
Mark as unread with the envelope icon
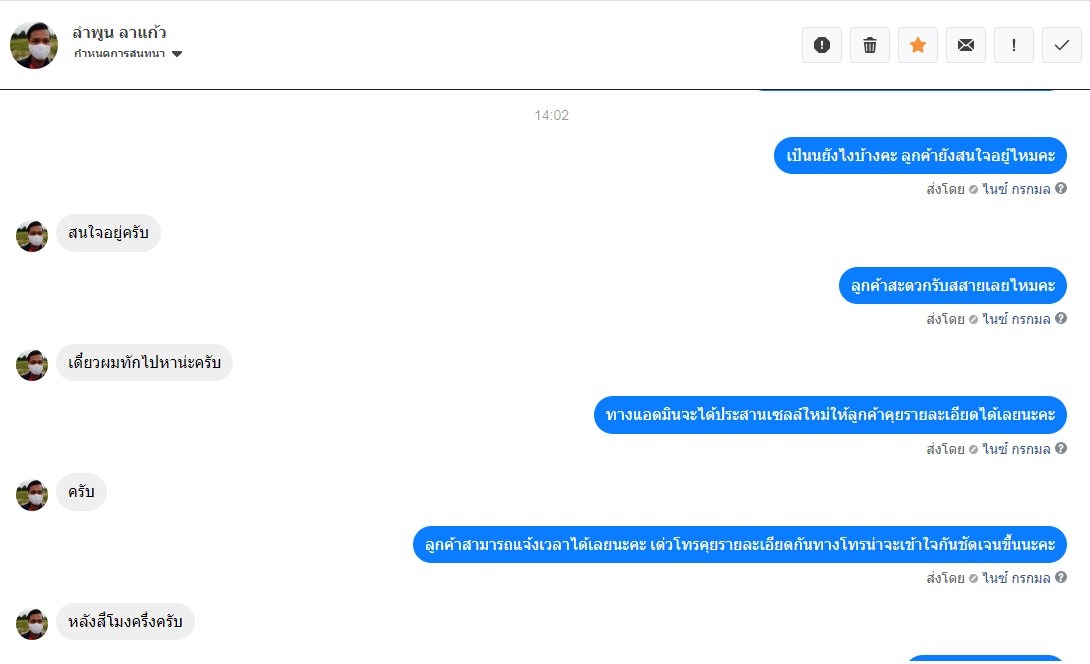[966, 45]
